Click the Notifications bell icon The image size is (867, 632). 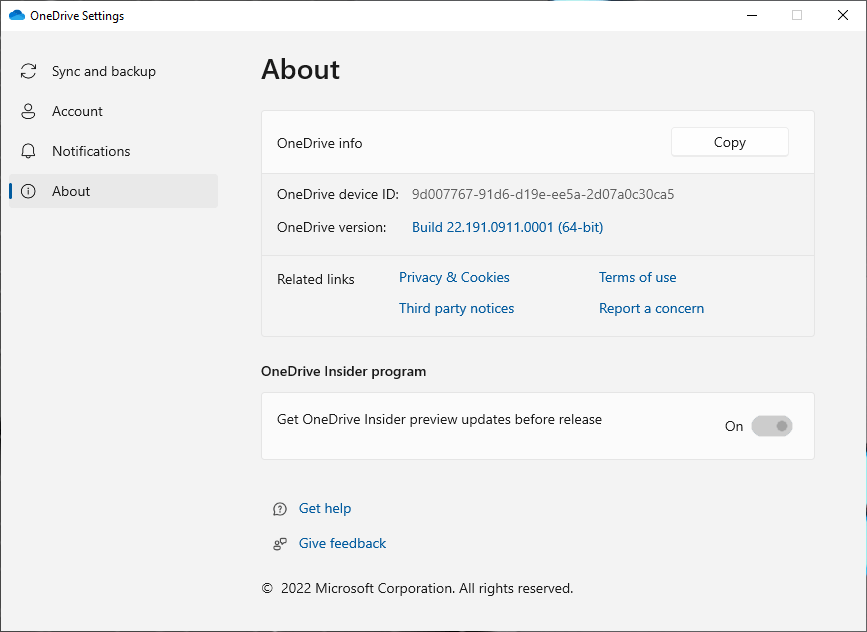[x=28, y=151]
